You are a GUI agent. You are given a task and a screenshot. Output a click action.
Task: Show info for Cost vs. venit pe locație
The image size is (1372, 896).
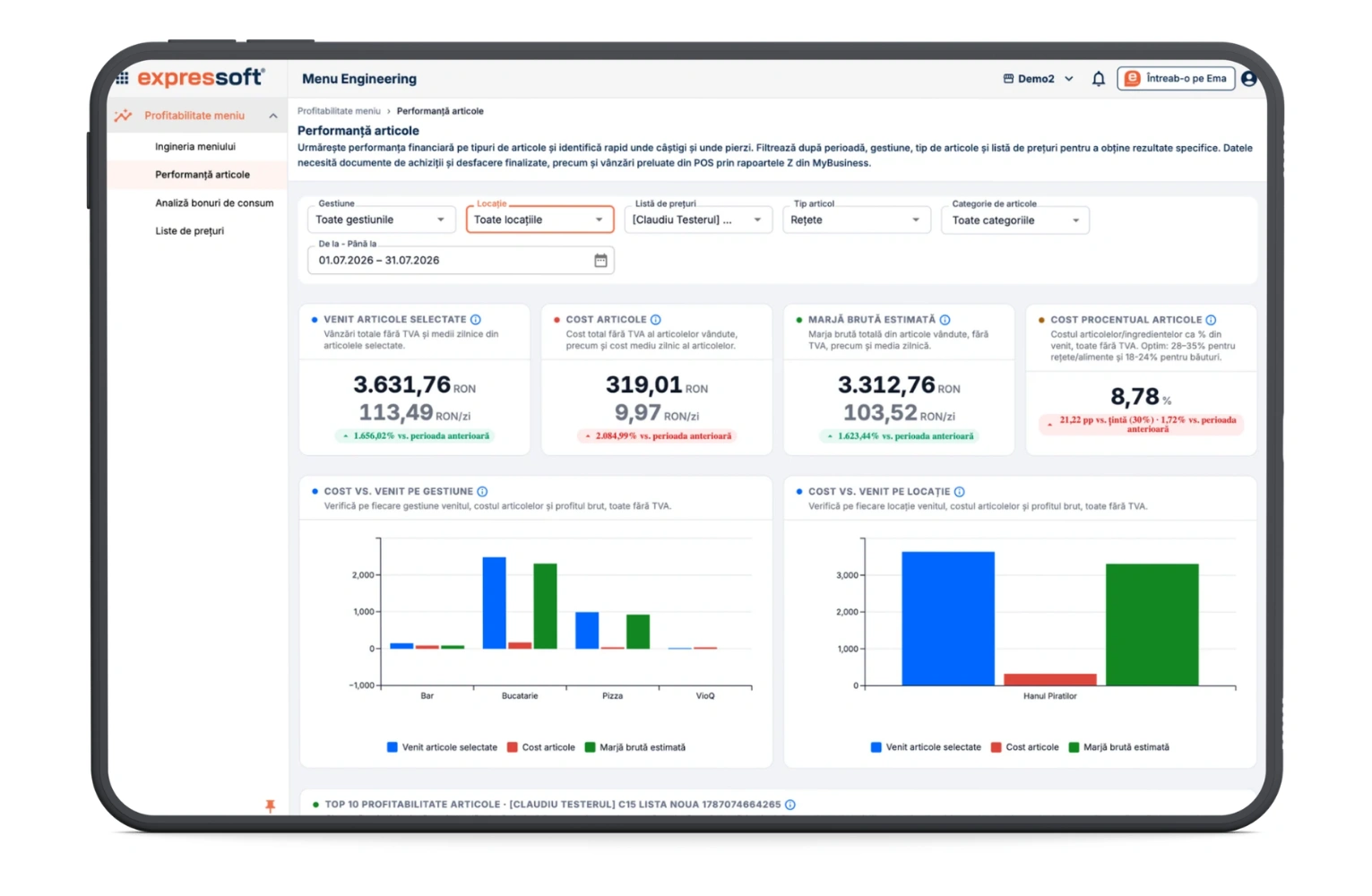tap(960, 492)
